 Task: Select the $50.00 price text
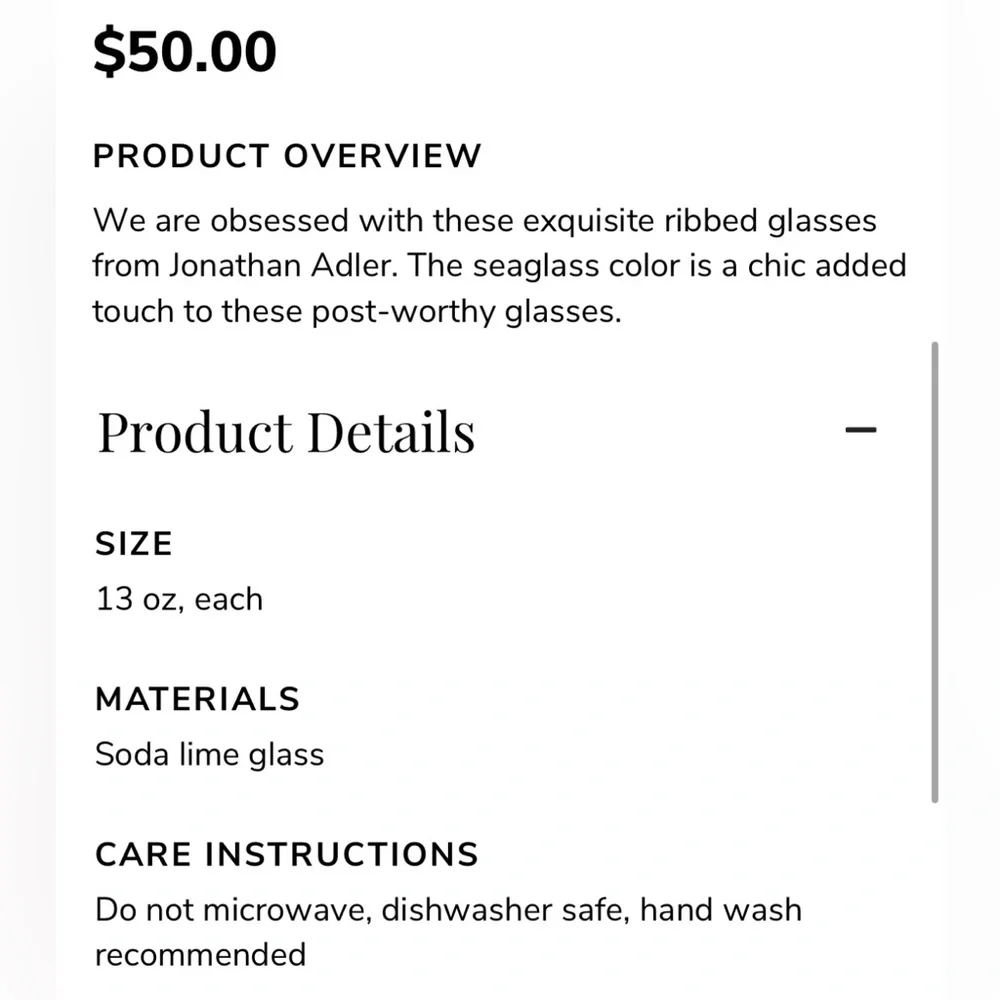click(x=185, y=52)
